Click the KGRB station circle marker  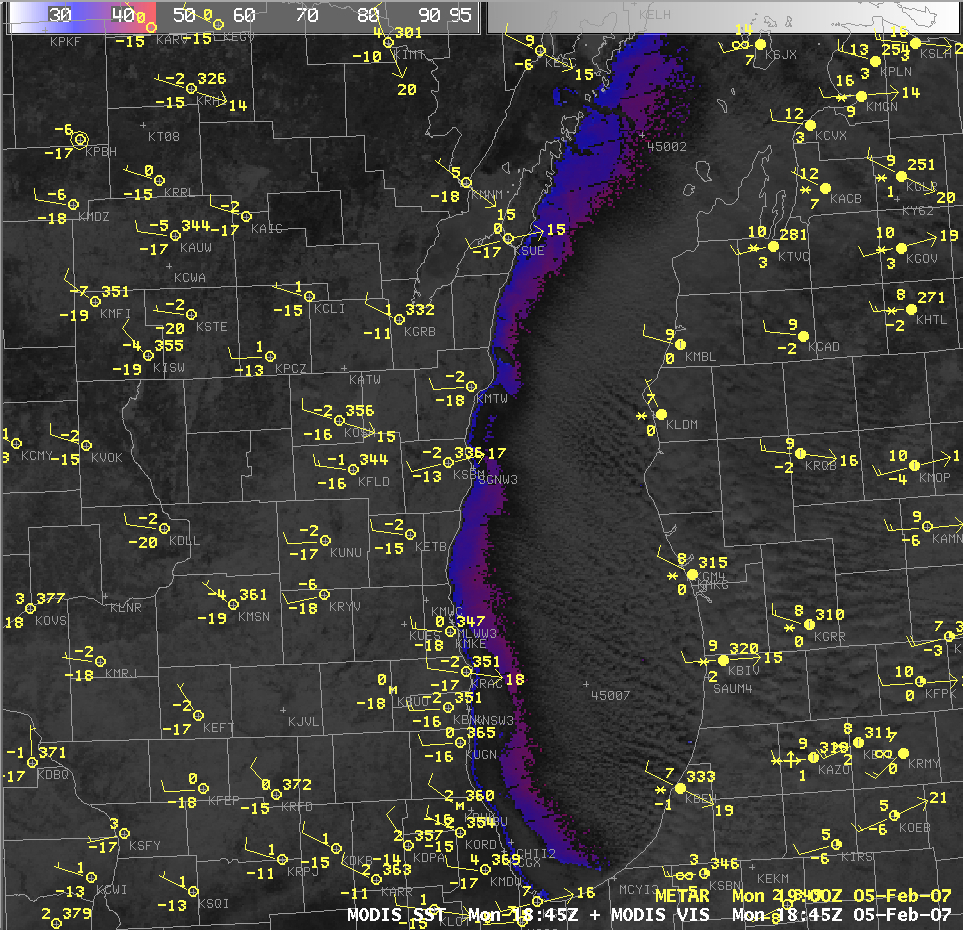pyautogui.click(x=399, y=319)
